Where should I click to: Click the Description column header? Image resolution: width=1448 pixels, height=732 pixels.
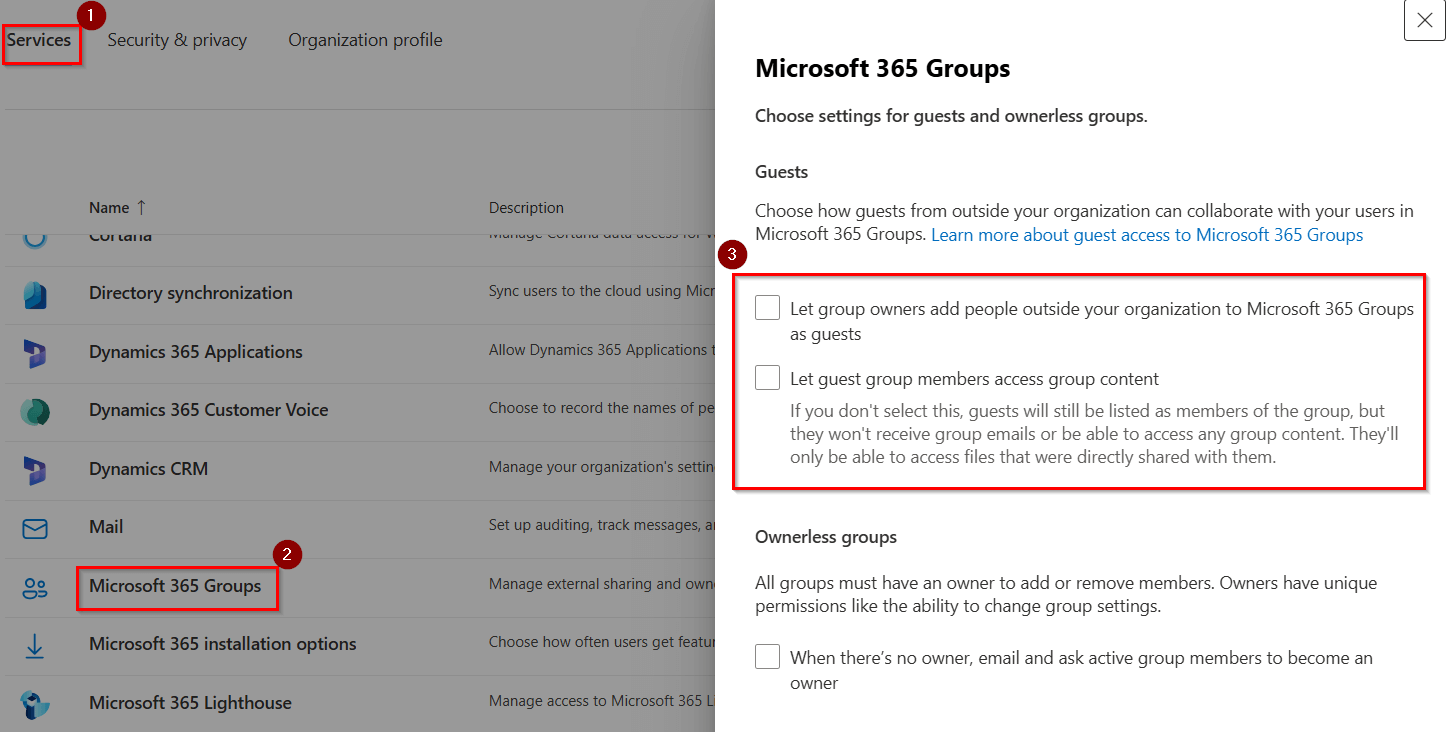(526, 208)
